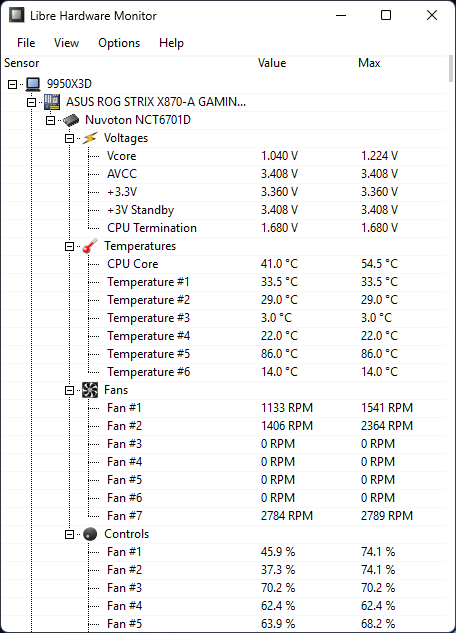Click the 1.040 V Vcore value
Image resolution: width=456 pixels, height=633 pixels.
click(279, 156)
